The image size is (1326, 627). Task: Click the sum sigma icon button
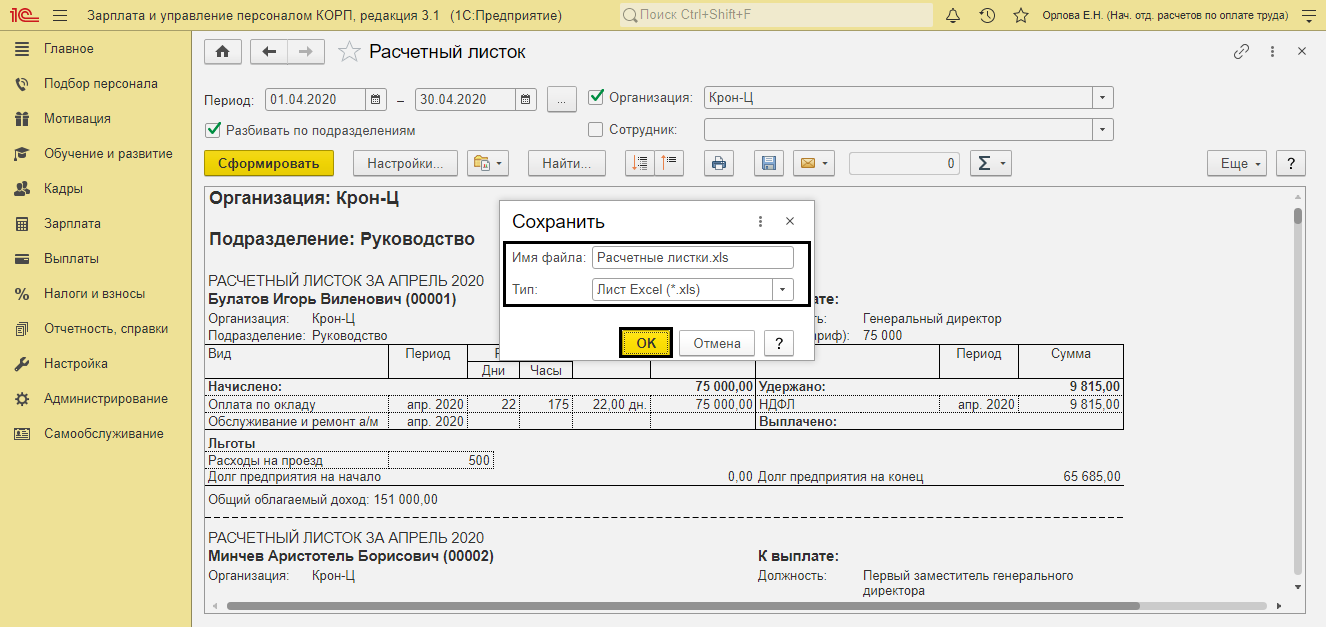point(990,164)
